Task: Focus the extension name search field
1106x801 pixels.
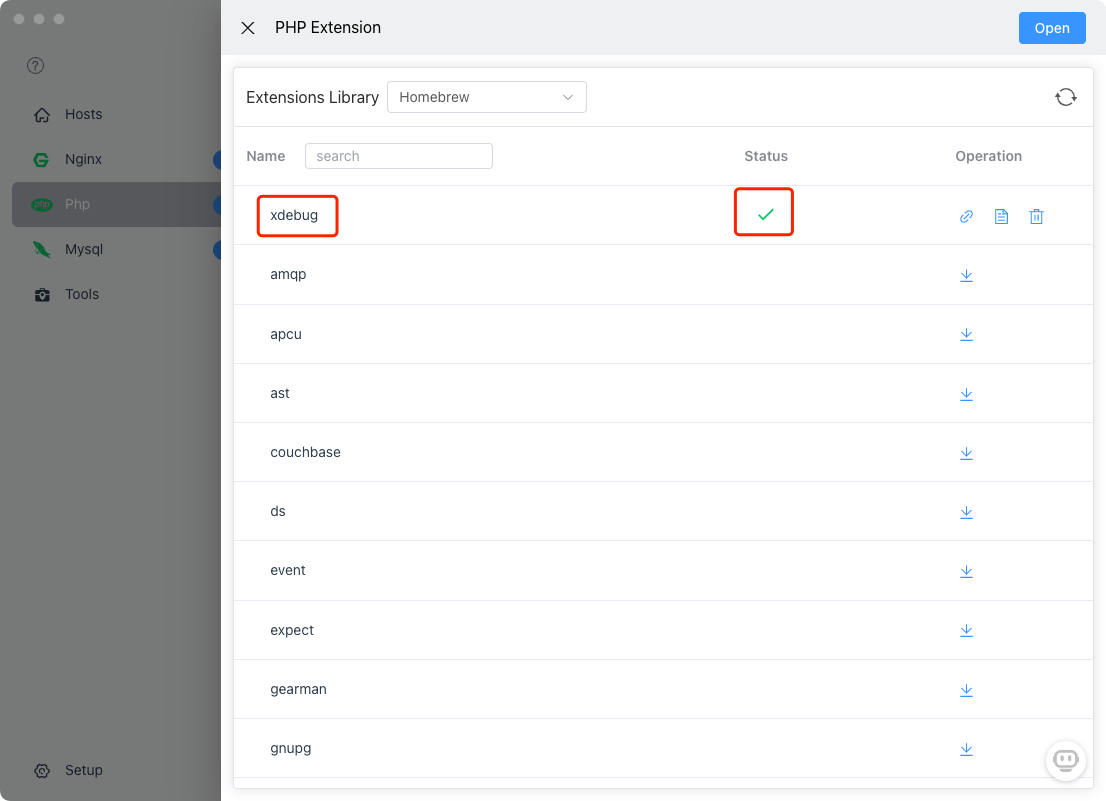Action: click(399, 156)
